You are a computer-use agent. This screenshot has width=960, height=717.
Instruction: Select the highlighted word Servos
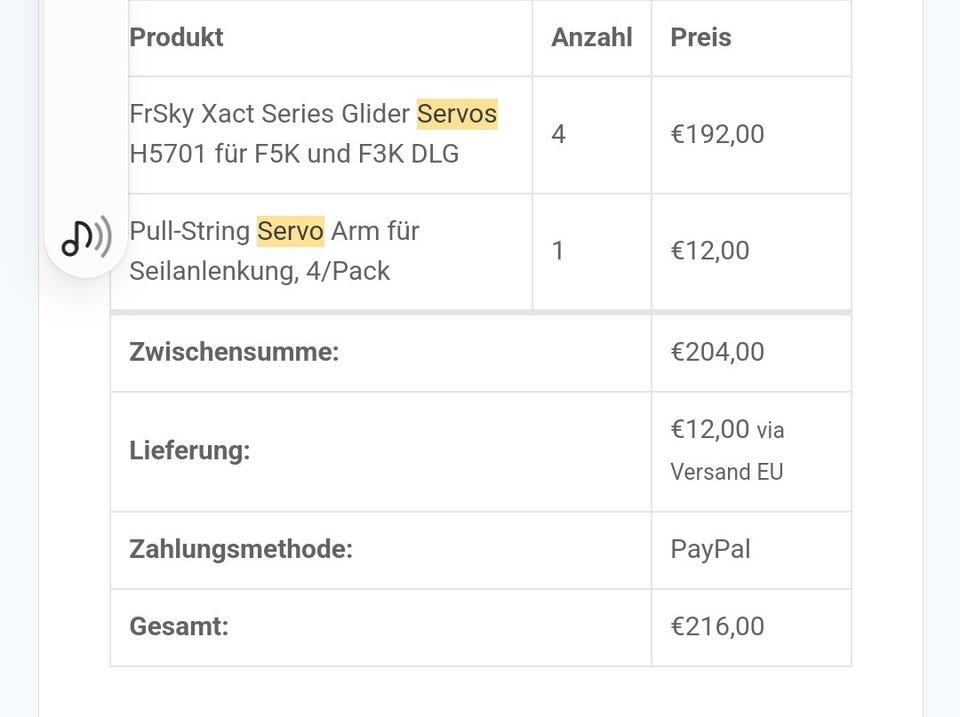(x=457, y=114)
